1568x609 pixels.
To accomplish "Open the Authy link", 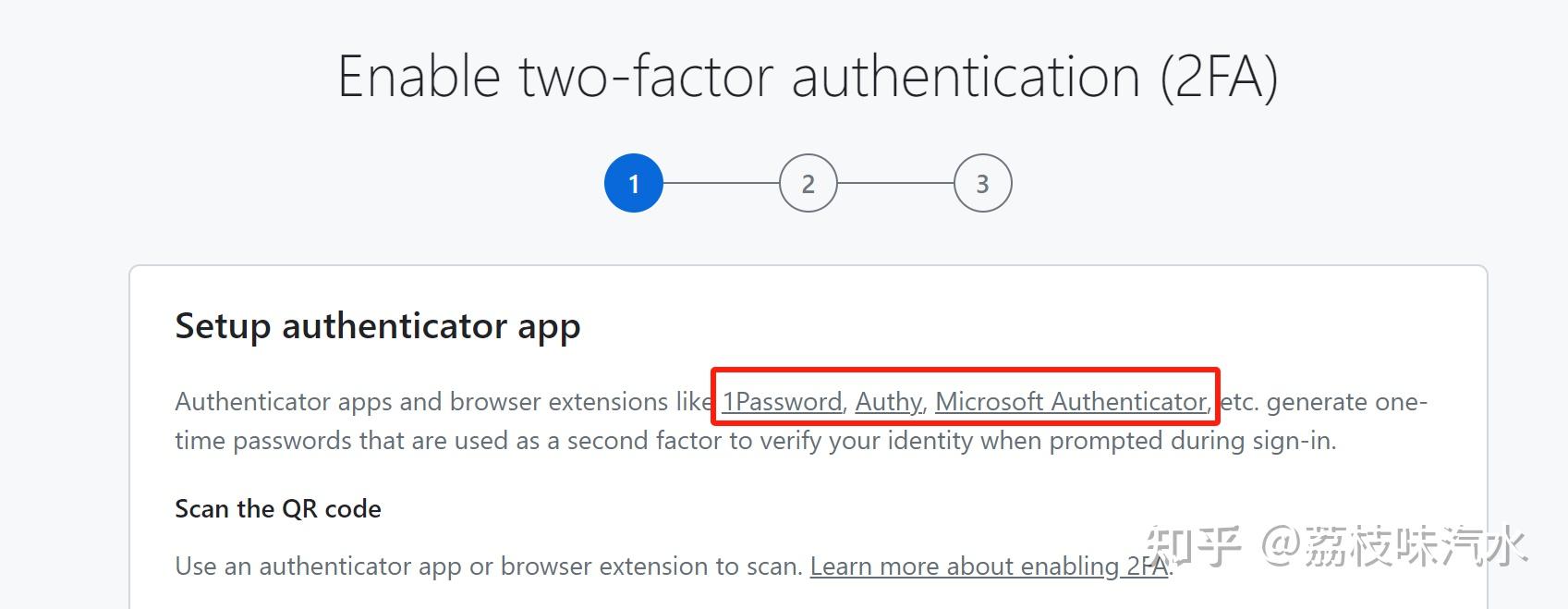I will pos(888,402).
